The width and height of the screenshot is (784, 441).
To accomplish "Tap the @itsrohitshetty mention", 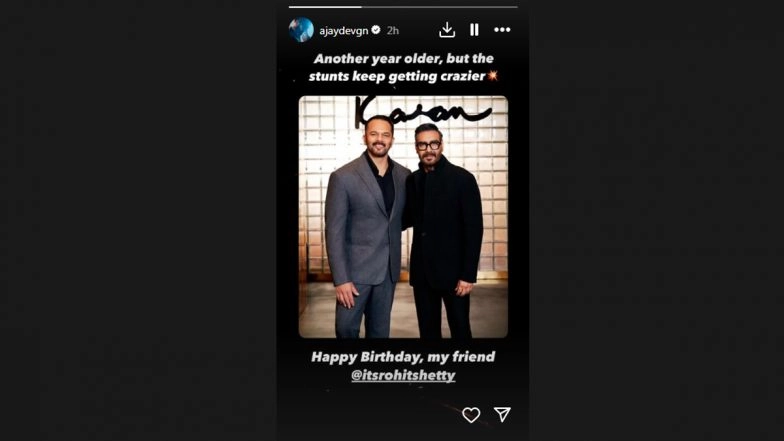I will pos(403,375).
